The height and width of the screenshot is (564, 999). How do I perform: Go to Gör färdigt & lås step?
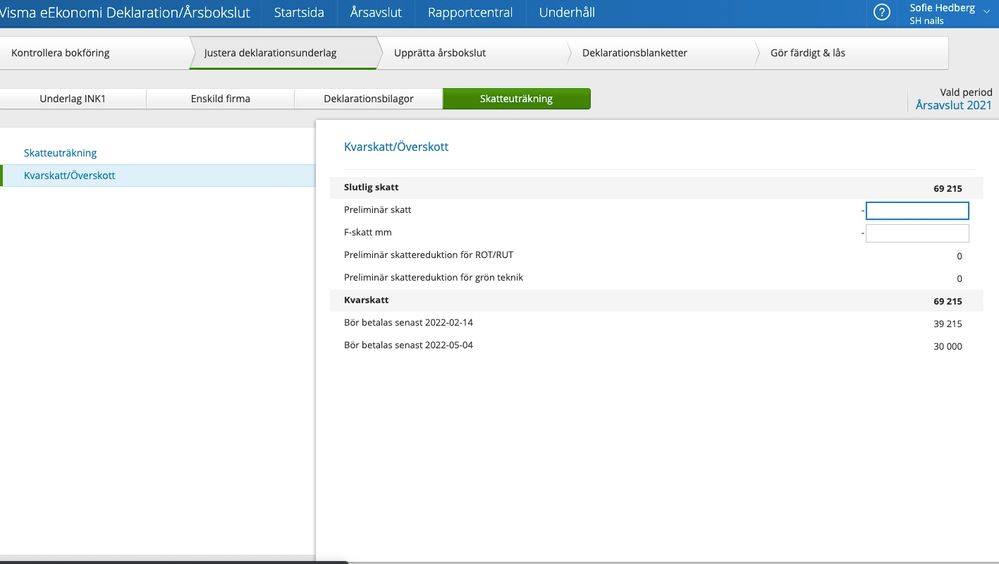(807, 53)
